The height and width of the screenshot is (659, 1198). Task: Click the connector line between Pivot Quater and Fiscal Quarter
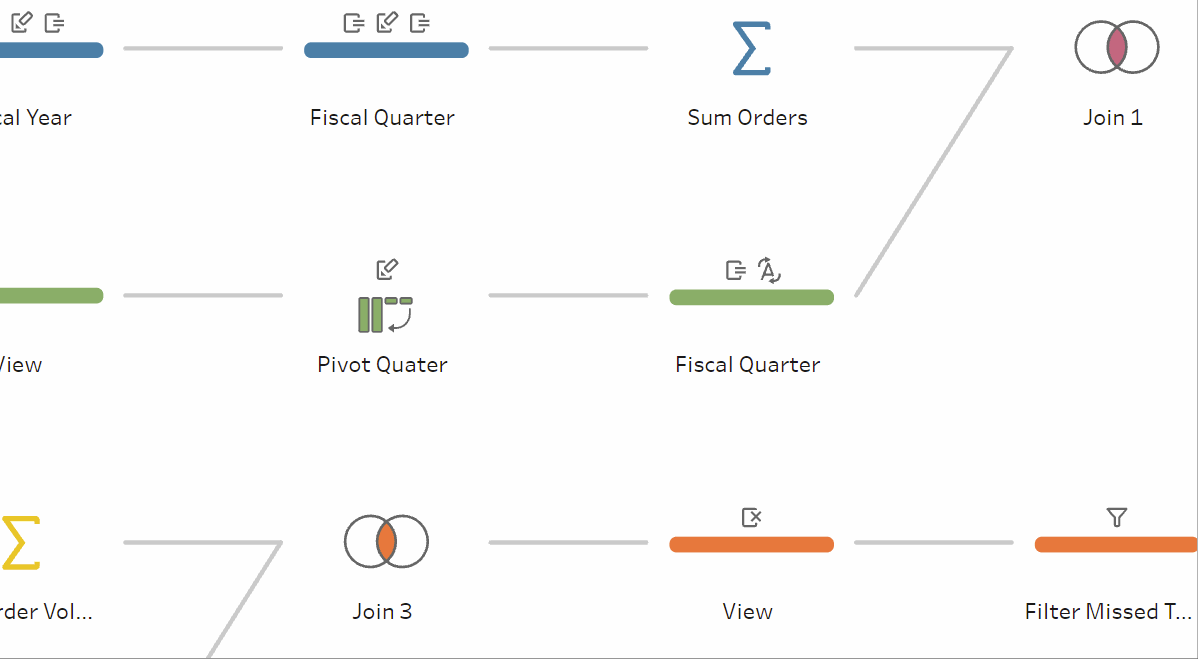(568, 295)
